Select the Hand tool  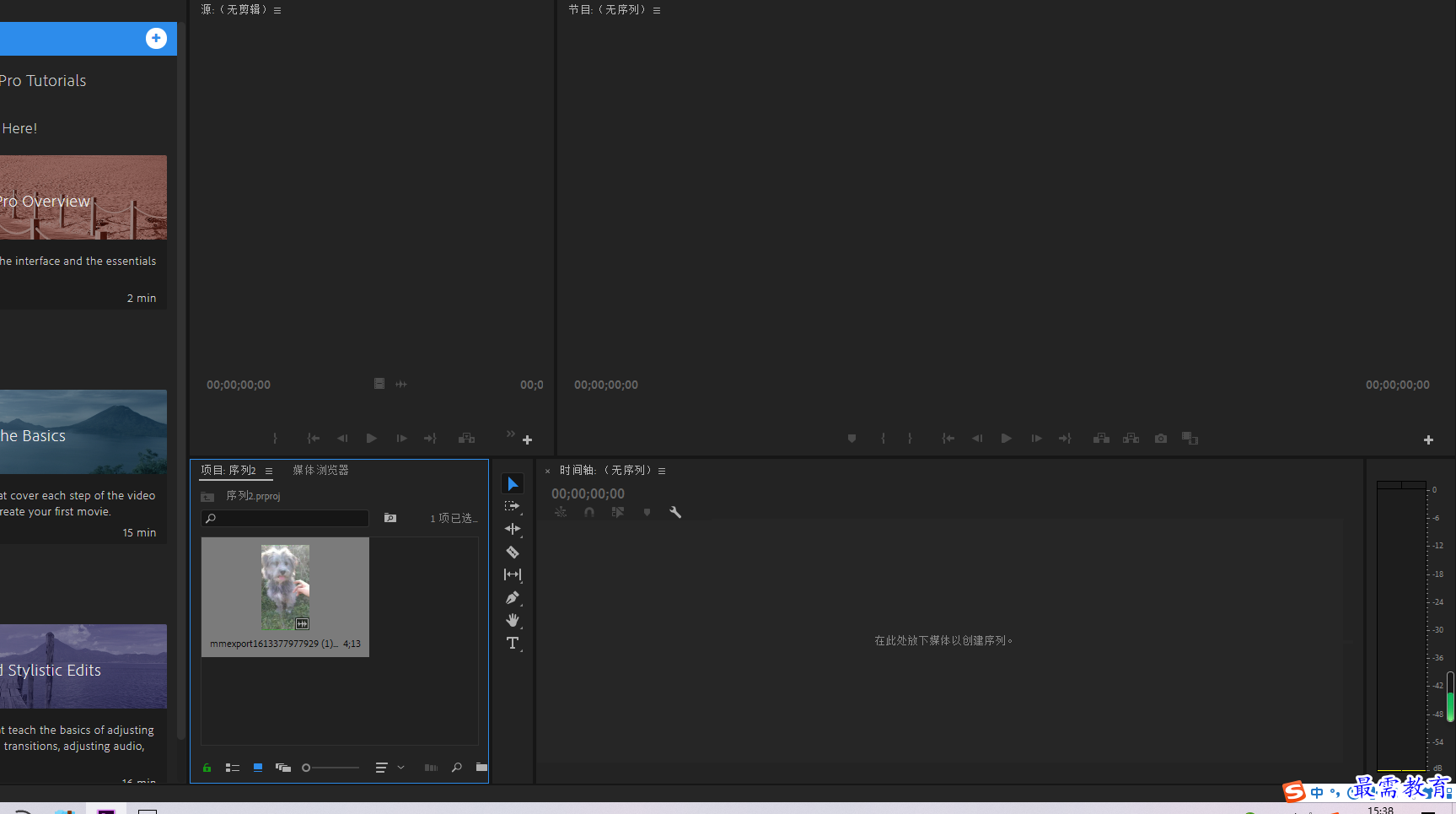(513, 620)
